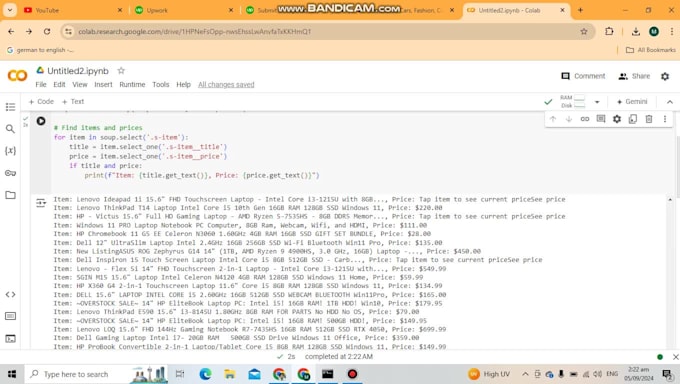The image size is (680, 384).
Task: Click All changes saved link
Action: [226, 85]
